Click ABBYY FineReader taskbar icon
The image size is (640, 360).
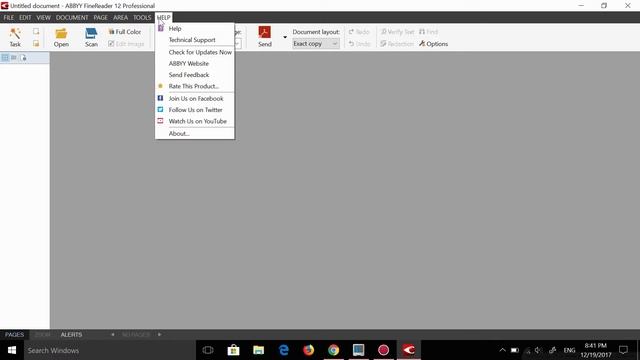[409, 350]
